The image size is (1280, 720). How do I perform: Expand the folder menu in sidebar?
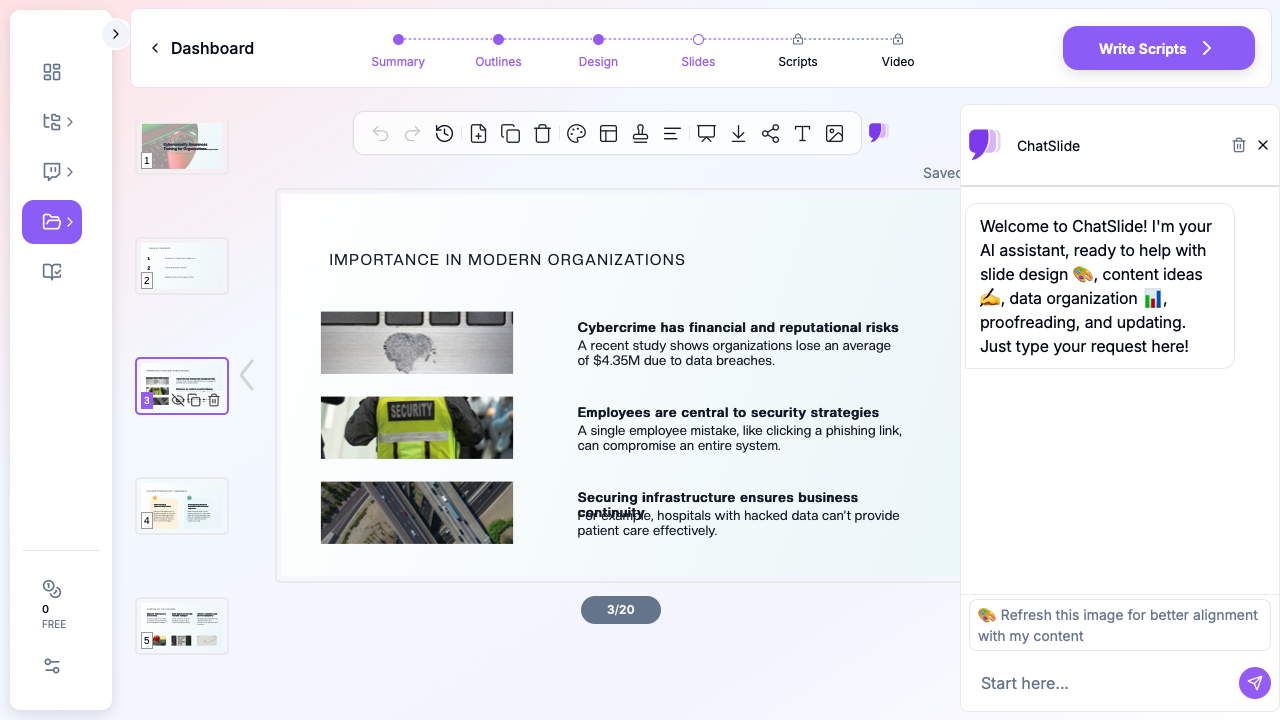pos(52,222)
